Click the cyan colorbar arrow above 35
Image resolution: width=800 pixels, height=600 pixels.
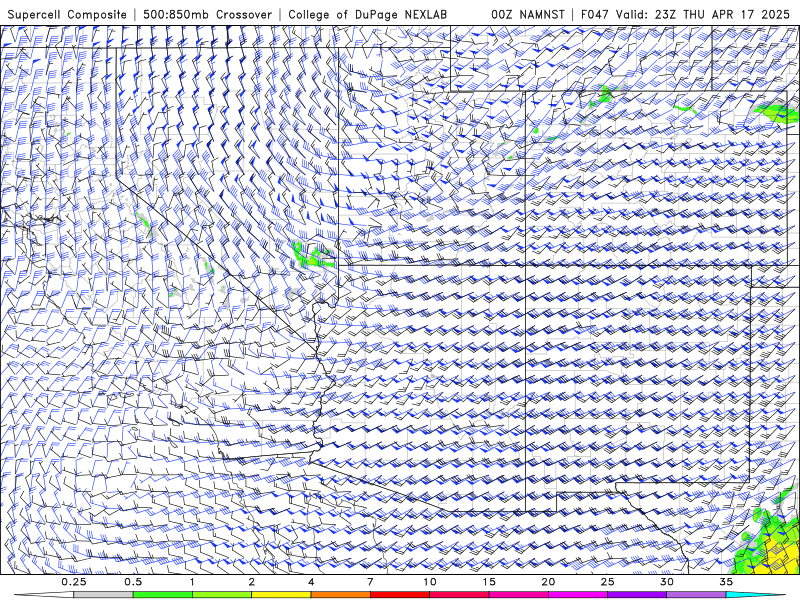point(755,595)
